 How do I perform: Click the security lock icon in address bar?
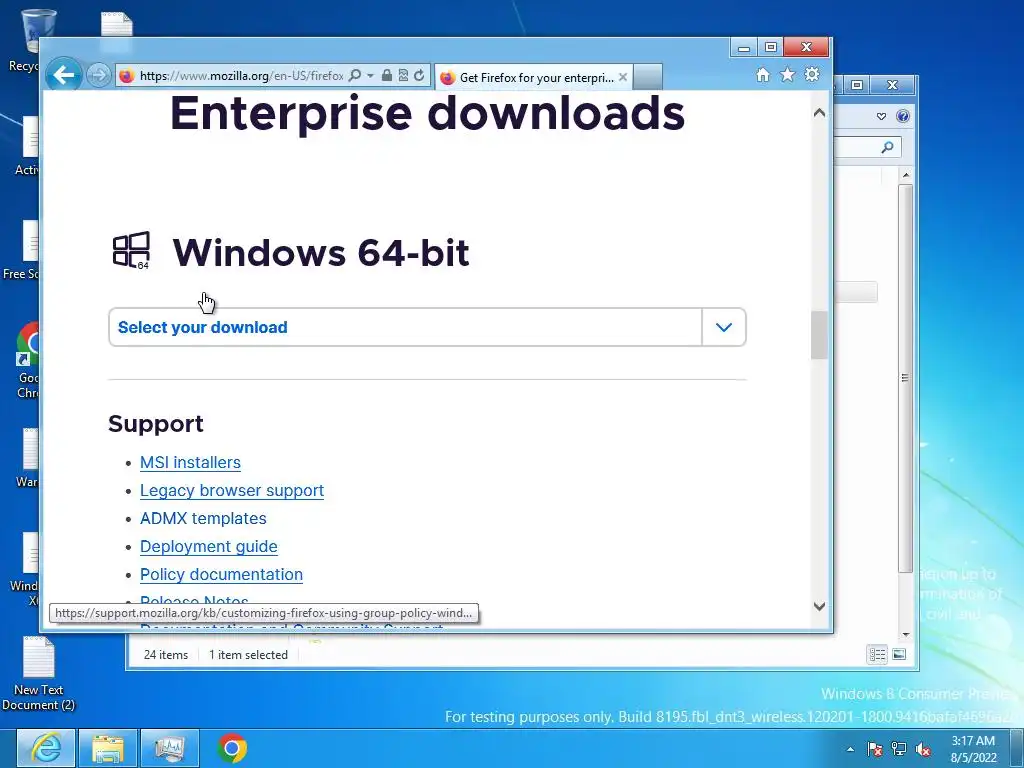tap(387, 76)
